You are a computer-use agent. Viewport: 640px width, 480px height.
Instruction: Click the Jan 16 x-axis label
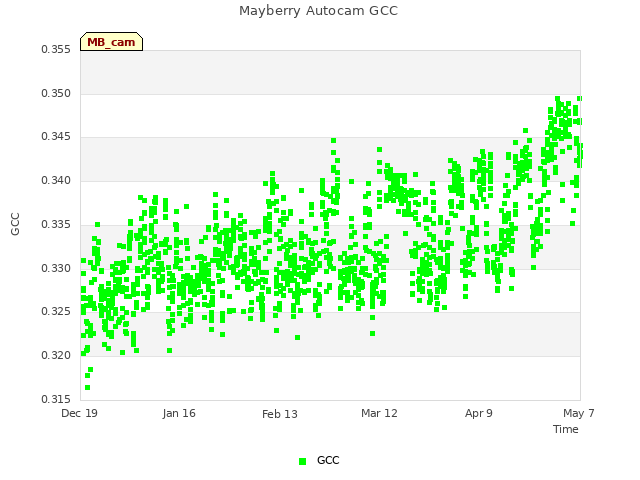coord(179,413)
